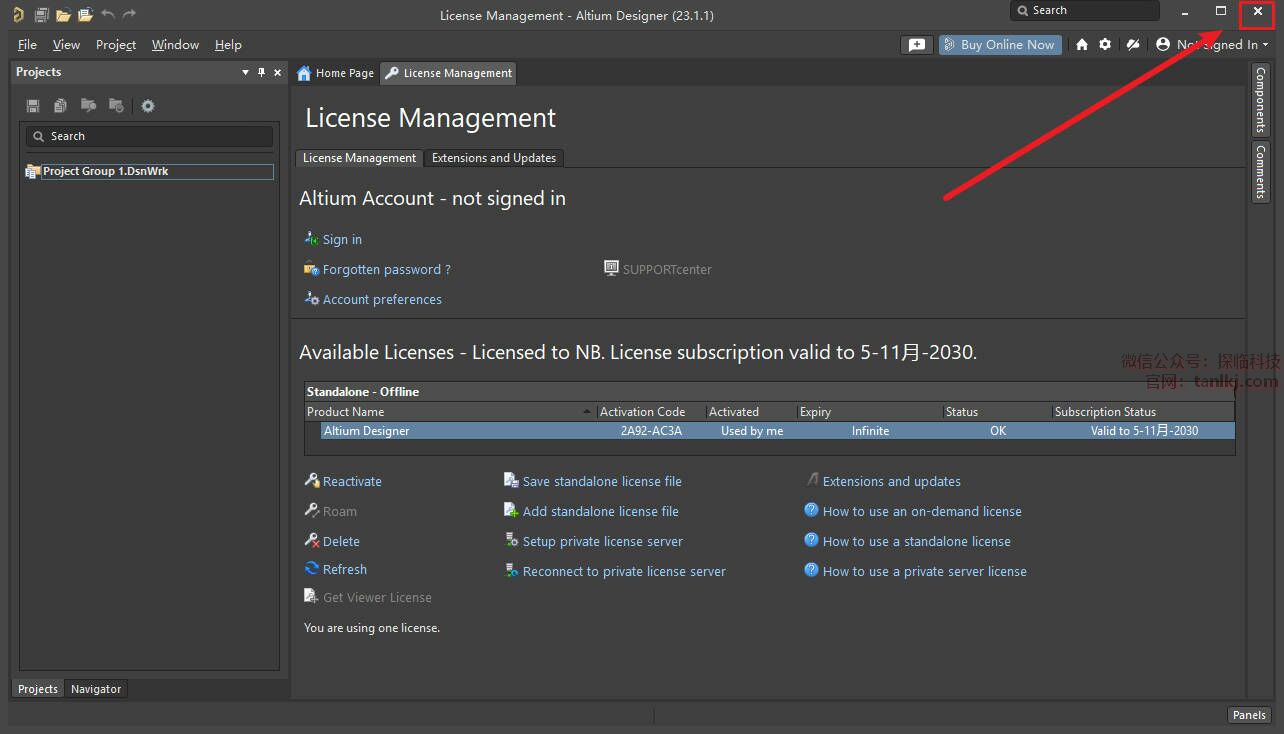Screen dimensions: 1284x734
Task: Open the Comments side panel tab
Action: (1261, 172)
